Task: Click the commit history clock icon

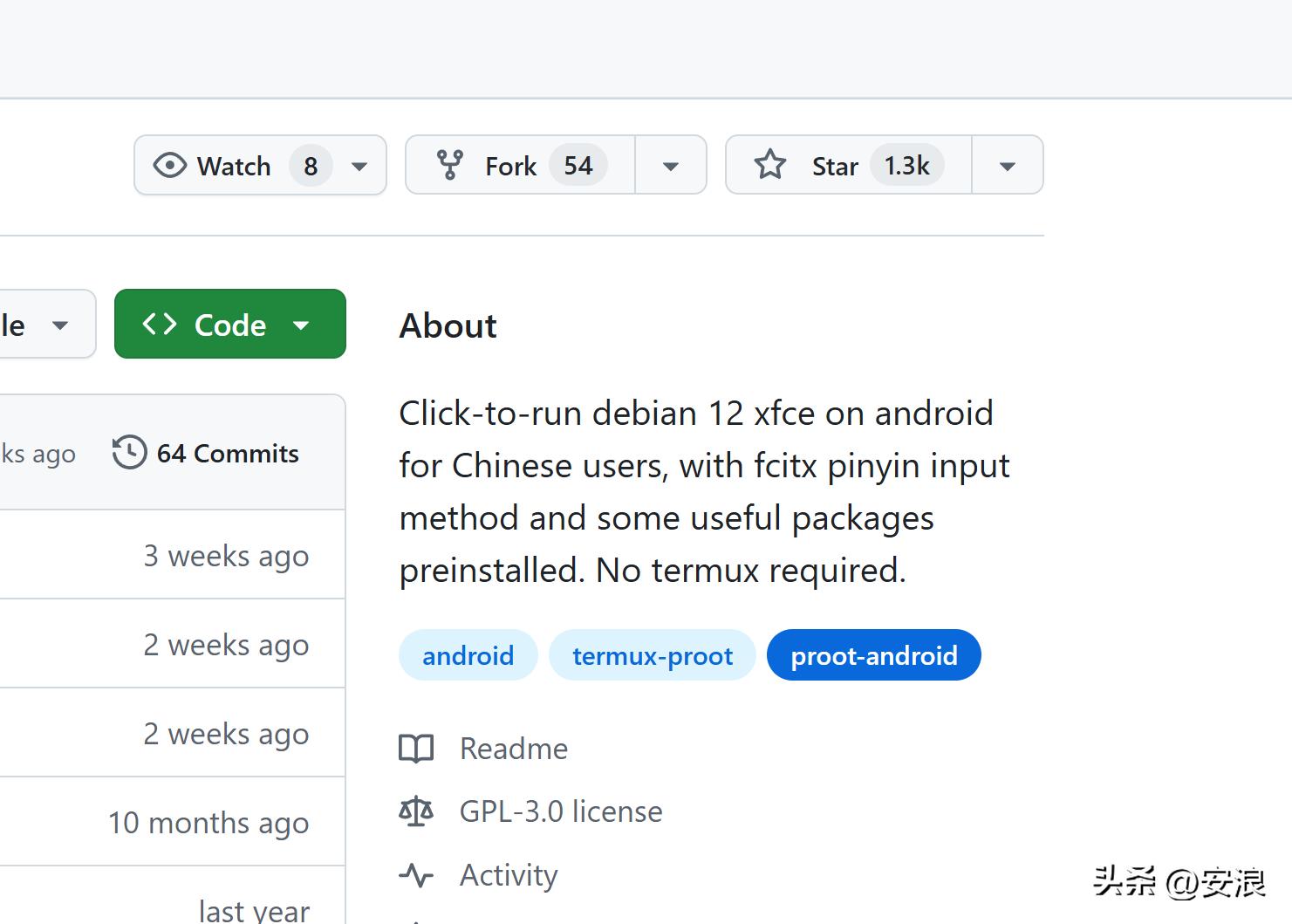Action: pos(129,452)
